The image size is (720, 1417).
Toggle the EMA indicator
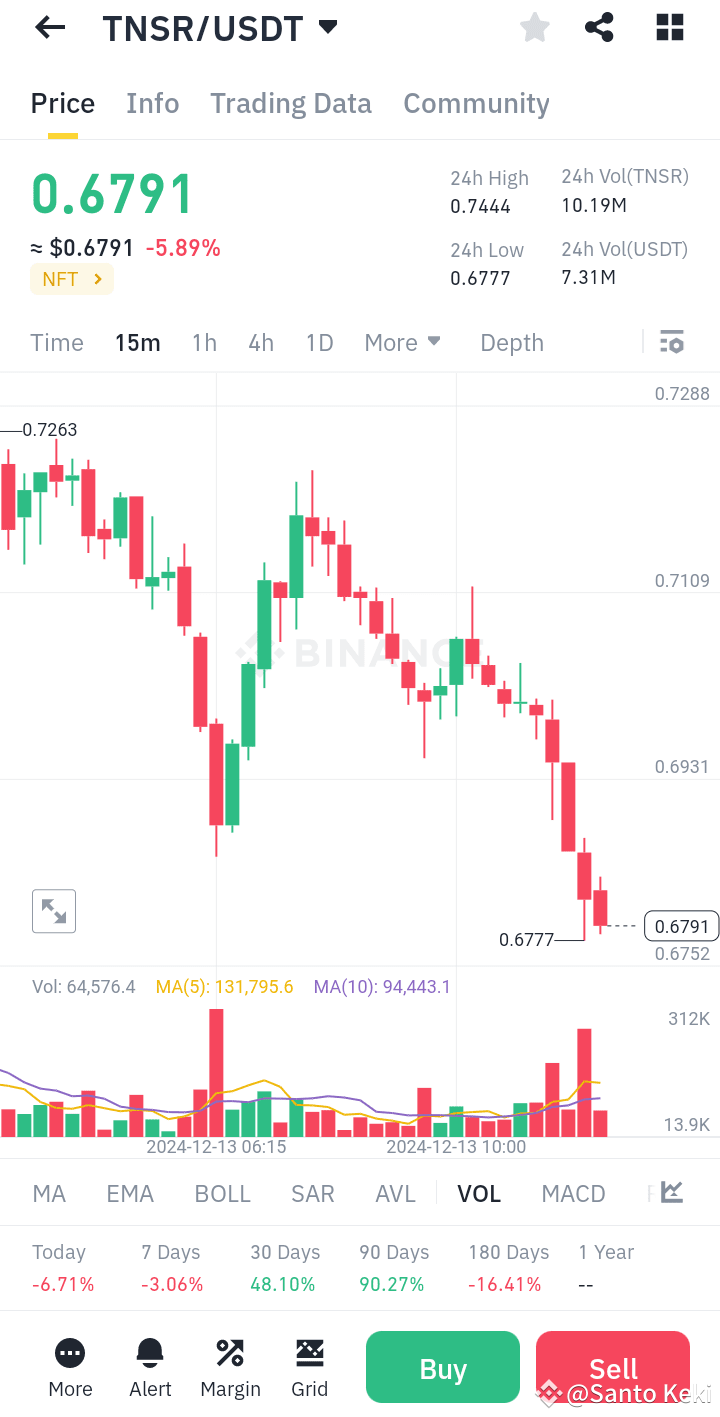[130, 1192]
